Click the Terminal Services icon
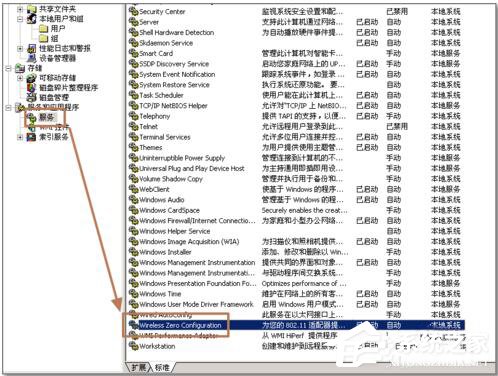 133,137
